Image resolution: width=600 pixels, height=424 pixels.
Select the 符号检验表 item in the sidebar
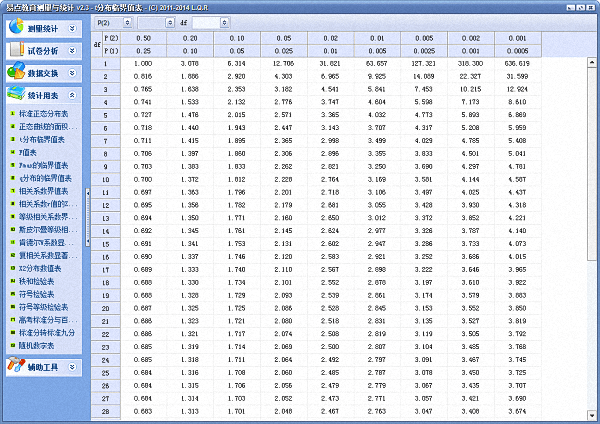(x=42, y=293)
